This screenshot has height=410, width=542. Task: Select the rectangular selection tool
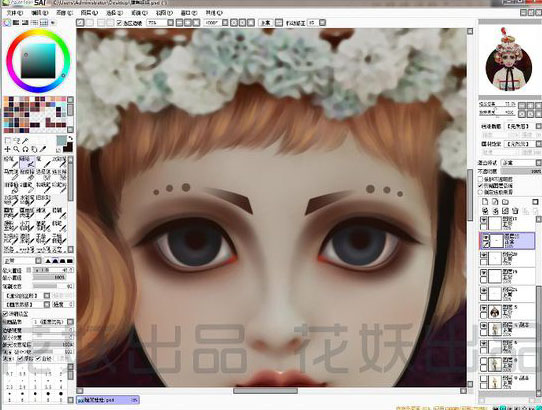click(8, 140)
